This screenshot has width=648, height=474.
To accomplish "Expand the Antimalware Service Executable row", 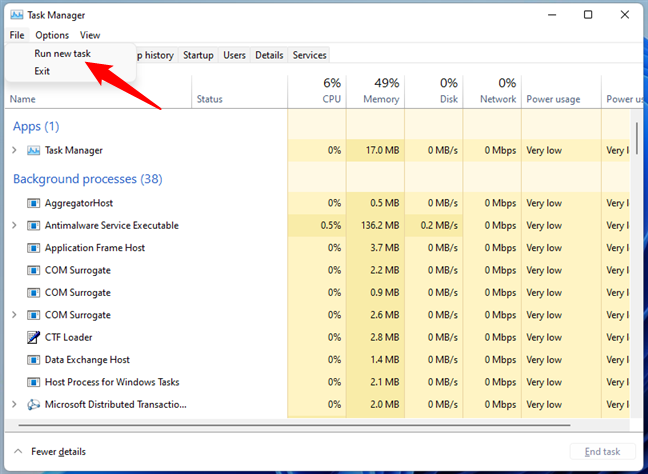I will click(x=14, y=225).
